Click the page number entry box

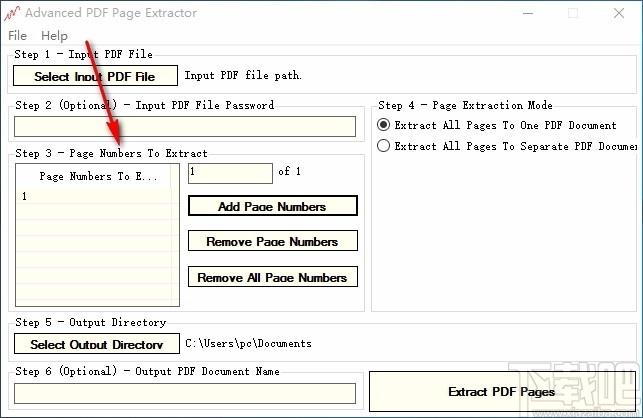tap(230, 173)
